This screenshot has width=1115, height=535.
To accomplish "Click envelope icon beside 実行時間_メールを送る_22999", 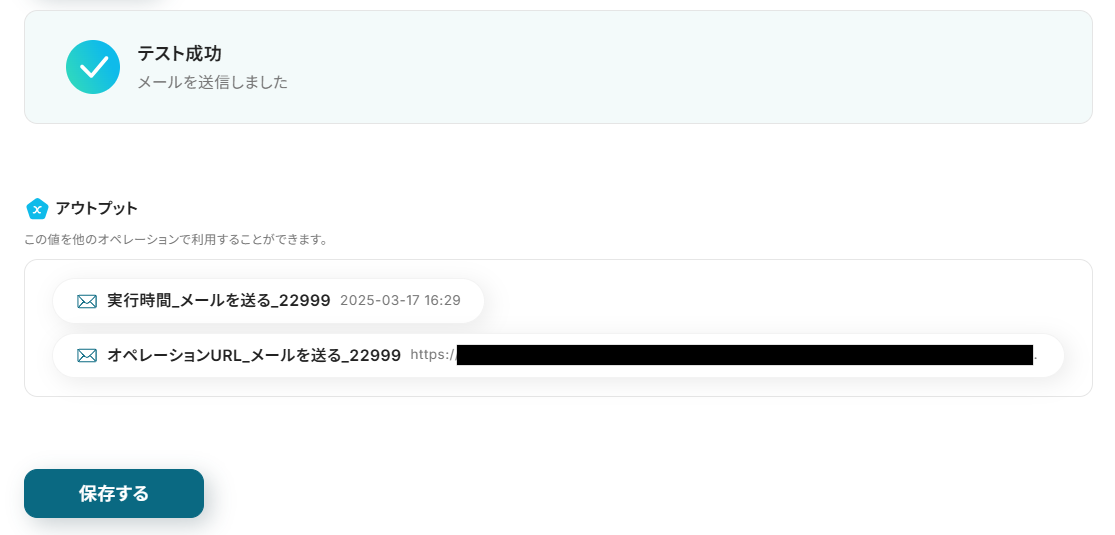I will point(87,301).
